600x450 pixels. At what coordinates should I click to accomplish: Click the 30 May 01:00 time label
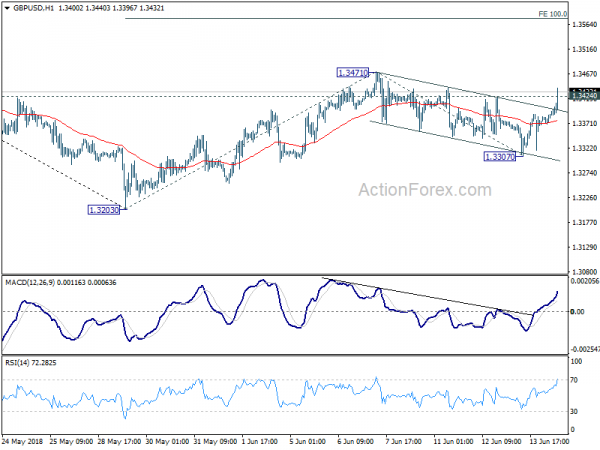(167, 441)
